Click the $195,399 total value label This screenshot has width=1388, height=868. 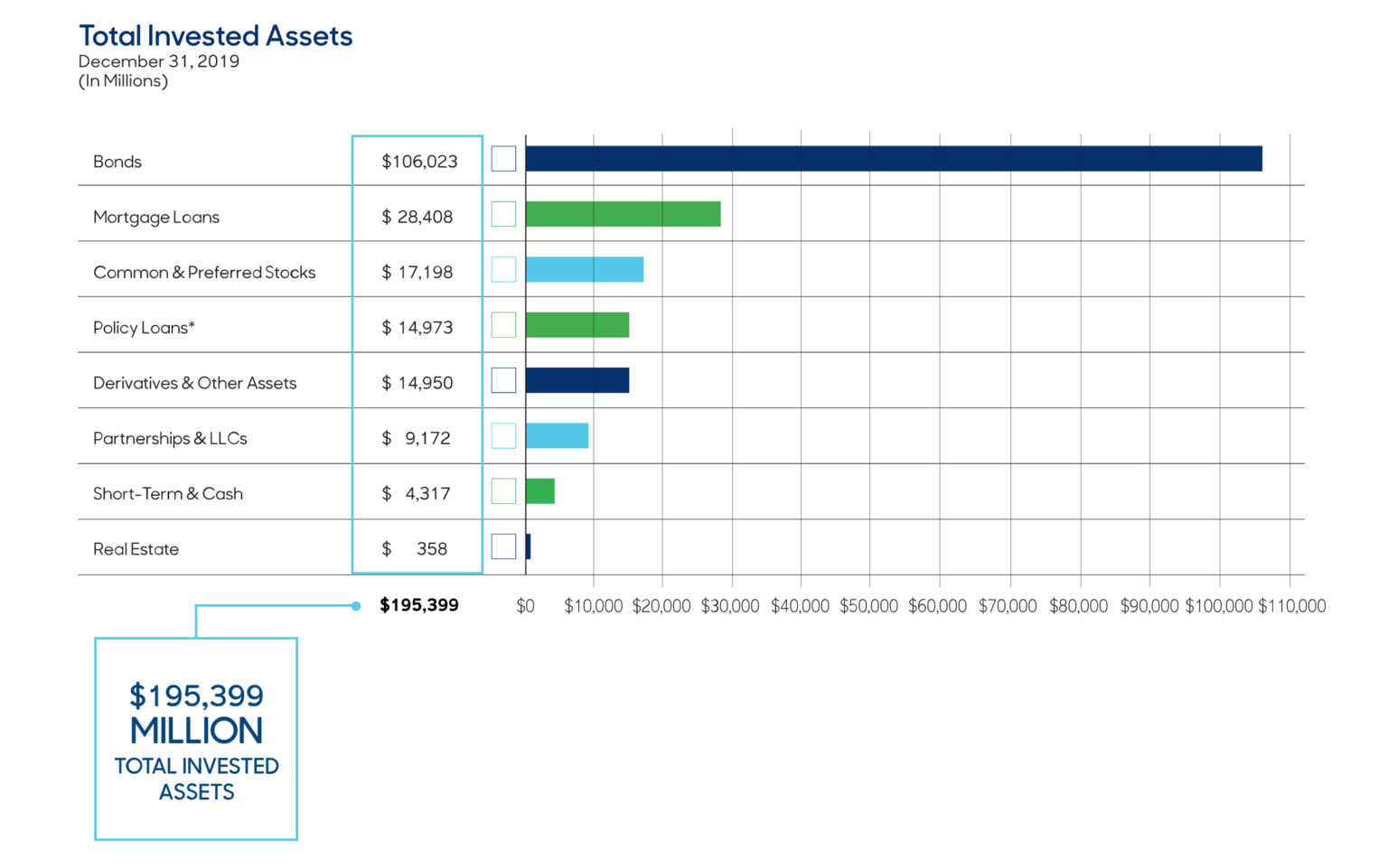pos(418,605)
